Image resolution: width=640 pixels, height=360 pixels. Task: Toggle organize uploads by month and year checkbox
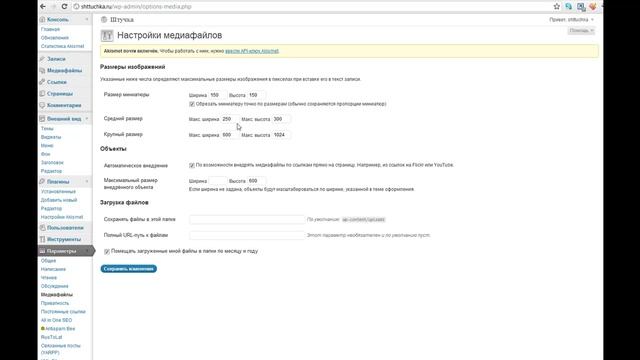(107, 251)
